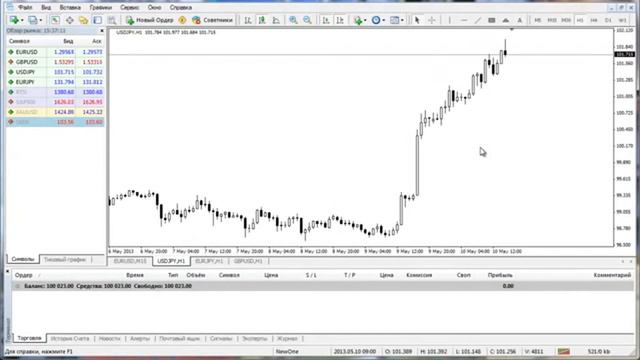
Task: Open the Вставка menu
Action: [70, 7]
